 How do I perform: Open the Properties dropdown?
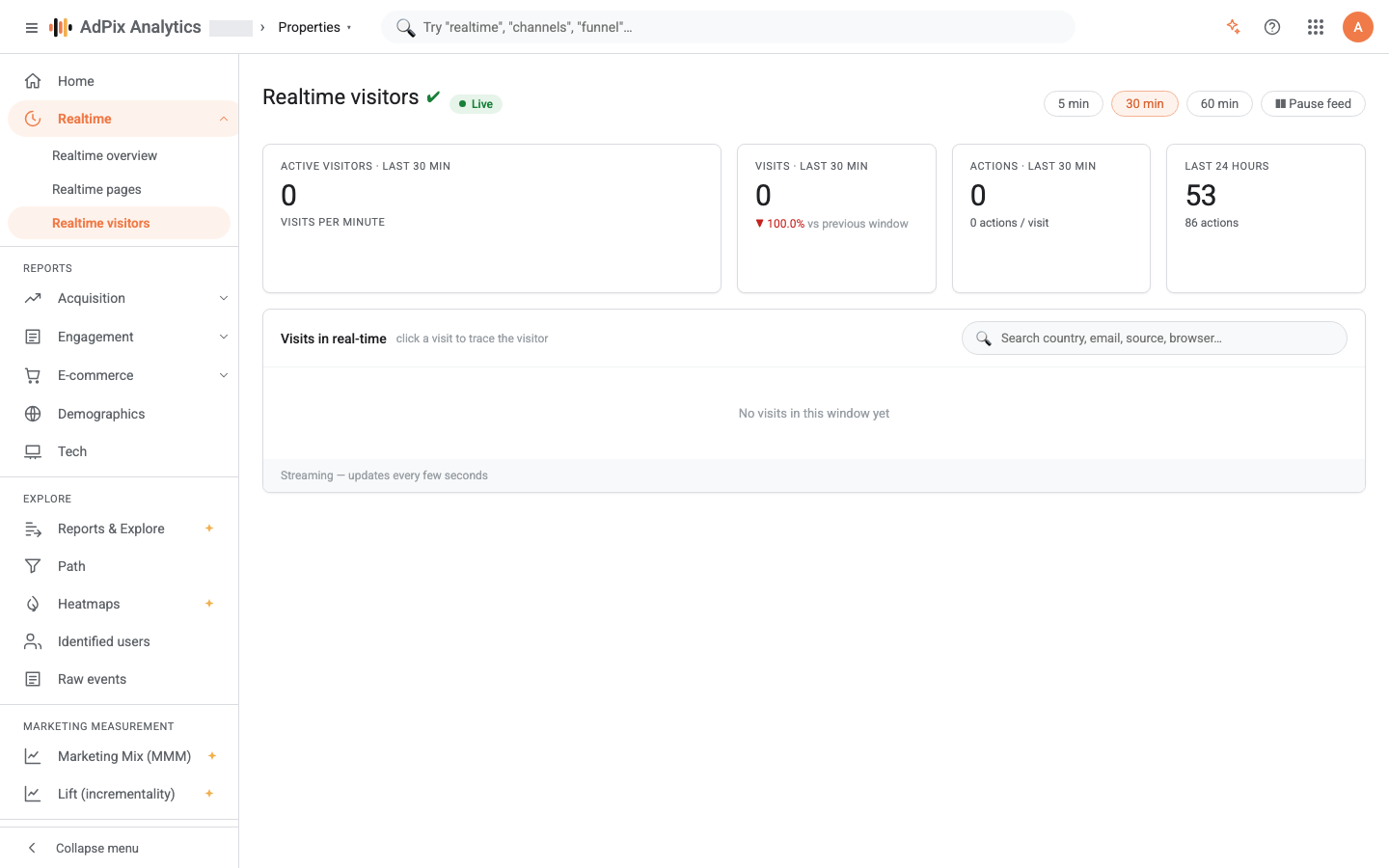314,27
